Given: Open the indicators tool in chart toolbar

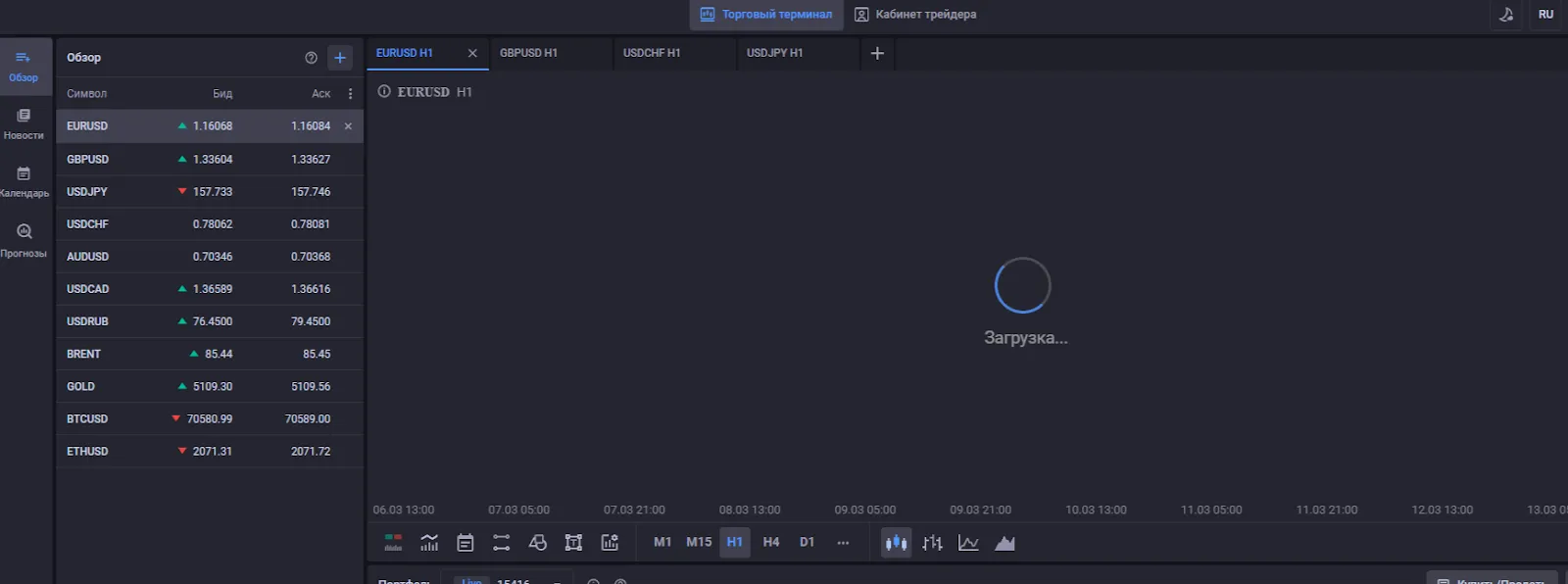Looking at the screenshot, I should pyautogui.click(x=429, y=543).
